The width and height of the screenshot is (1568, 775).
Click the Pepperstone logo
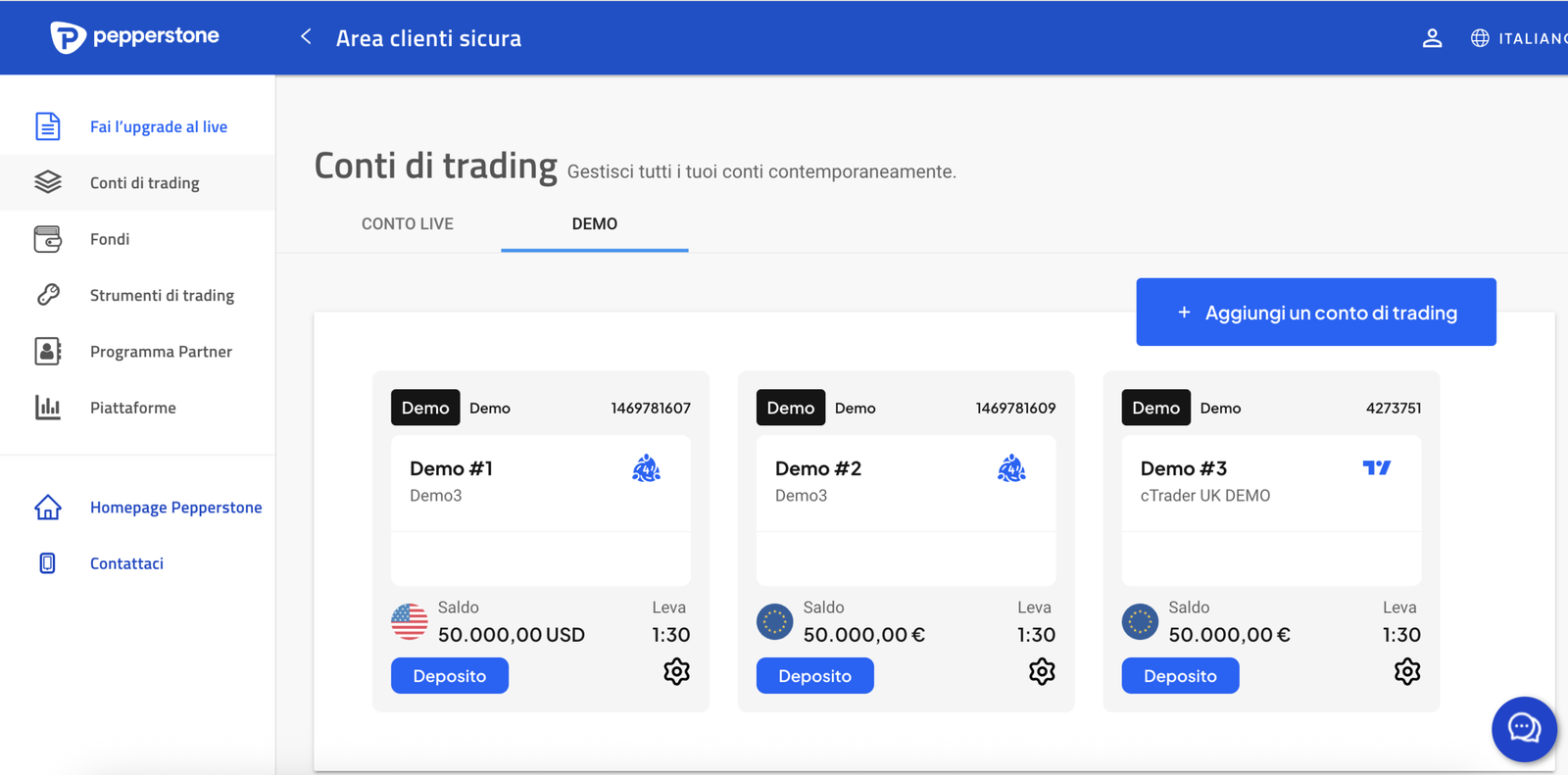[134, 37]
